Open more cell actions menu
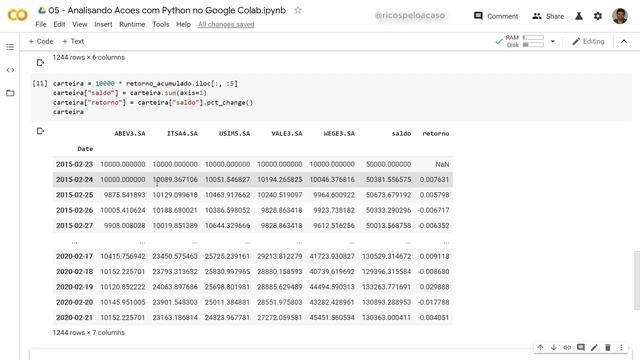This screenshot has width=640, height=360. (x=621, y=347)
